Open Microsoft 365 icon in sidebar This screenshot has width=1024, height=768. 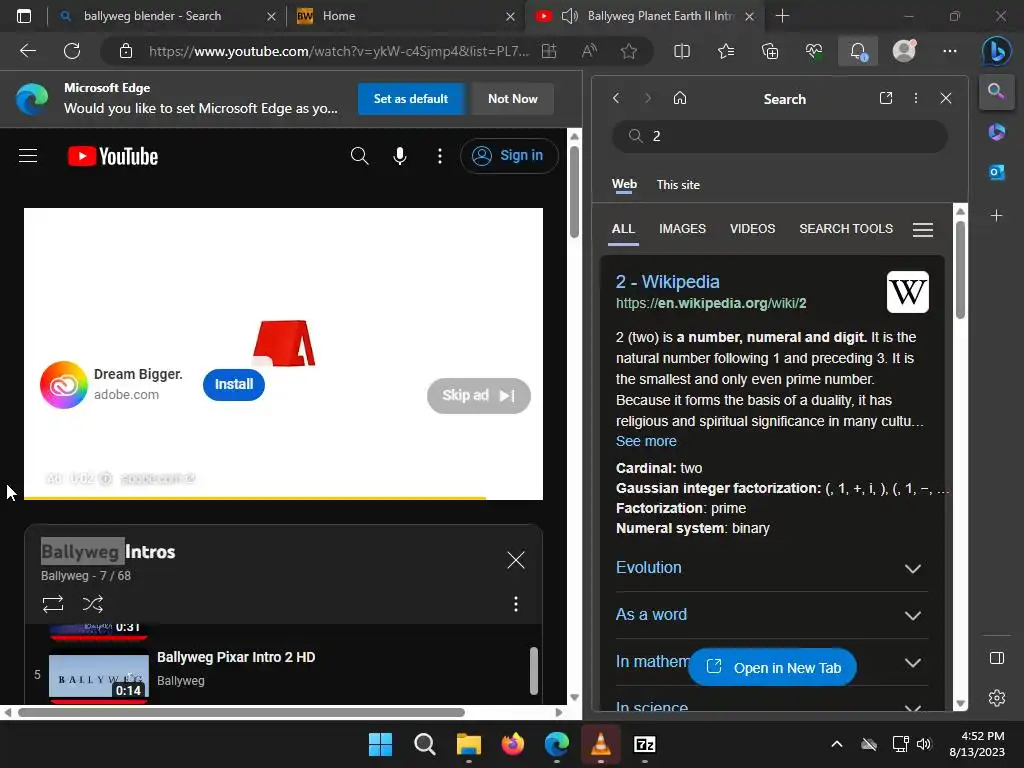pyautogui.click(x=997, y=132)
